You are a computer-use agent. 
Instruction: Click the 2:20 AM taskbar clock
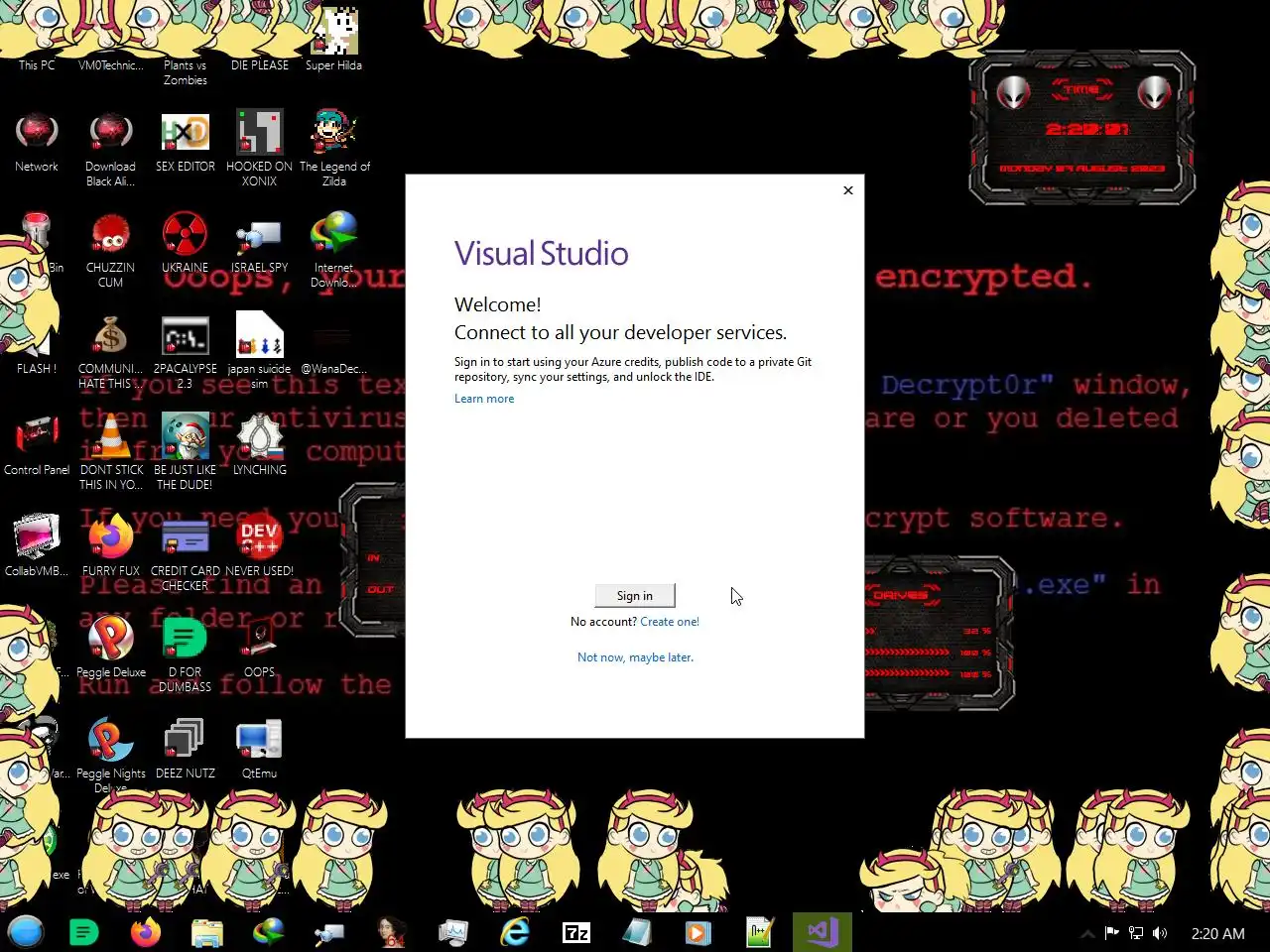1217,933
